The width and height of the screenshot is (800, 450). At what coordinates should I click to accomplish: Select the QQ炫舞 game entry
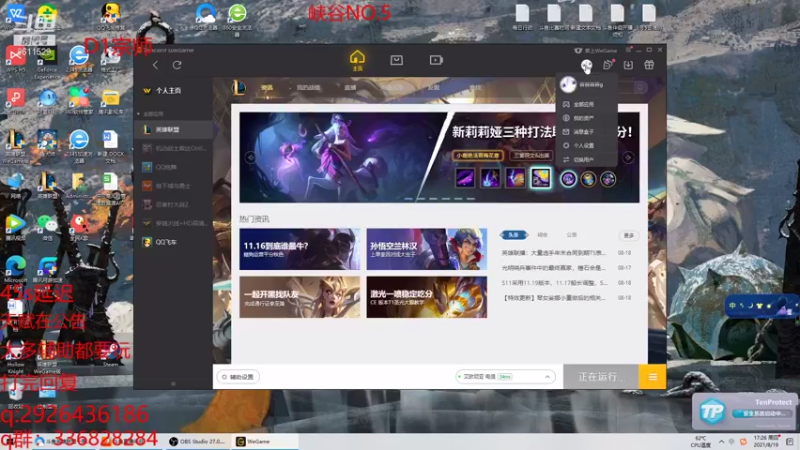point(173,167)
